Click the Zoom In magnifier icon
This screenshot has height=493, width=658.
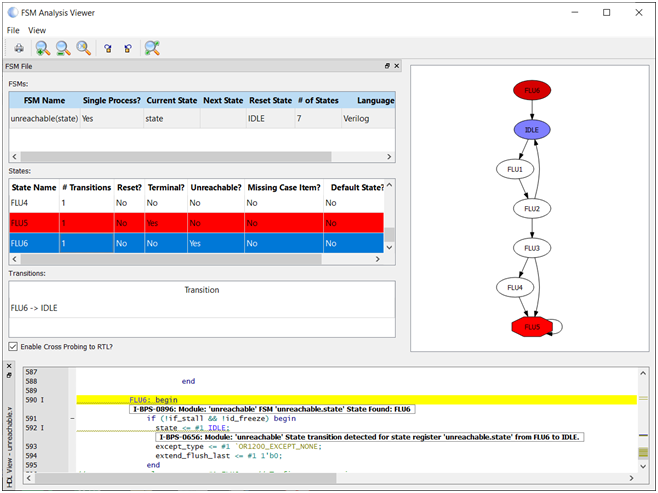click(42, 48)
